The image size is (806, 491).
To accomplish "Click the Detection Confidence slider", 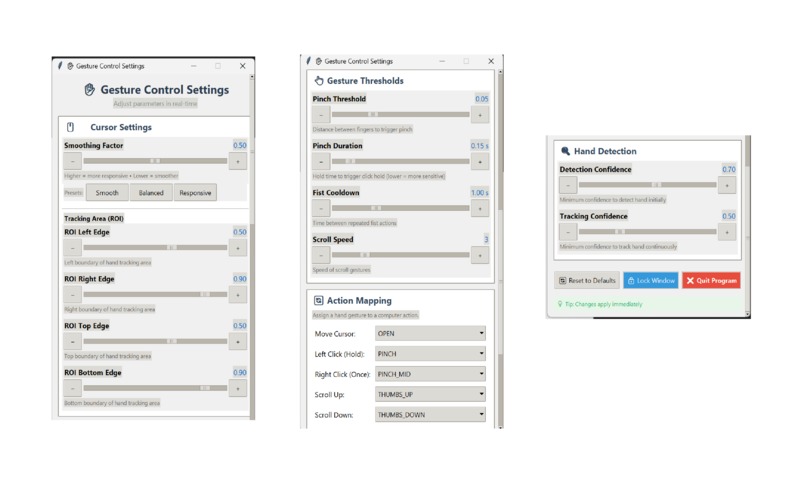I will 648,185.
